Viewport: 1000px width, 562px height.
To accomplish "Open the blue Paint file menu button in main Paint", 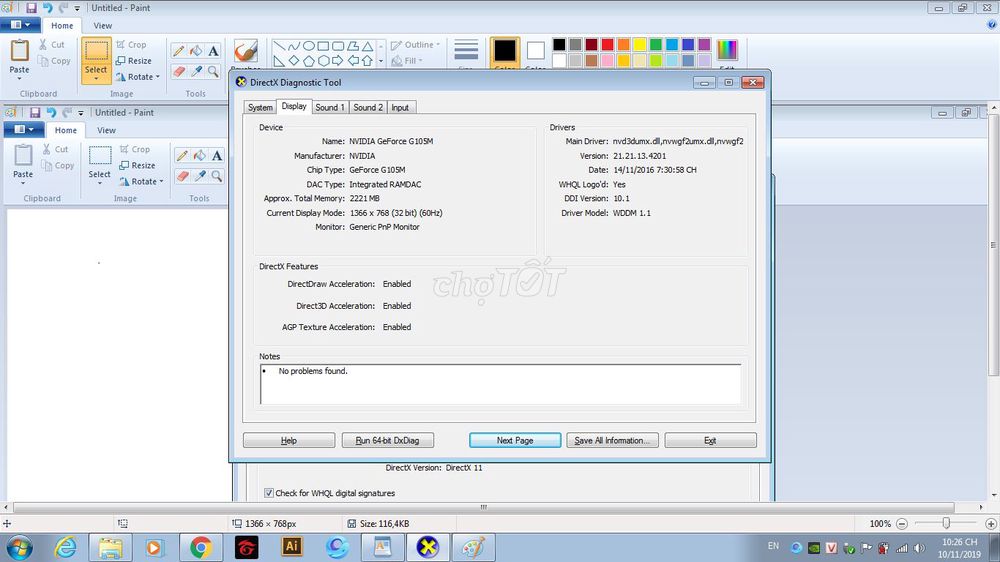I will (x=20, y=25).
